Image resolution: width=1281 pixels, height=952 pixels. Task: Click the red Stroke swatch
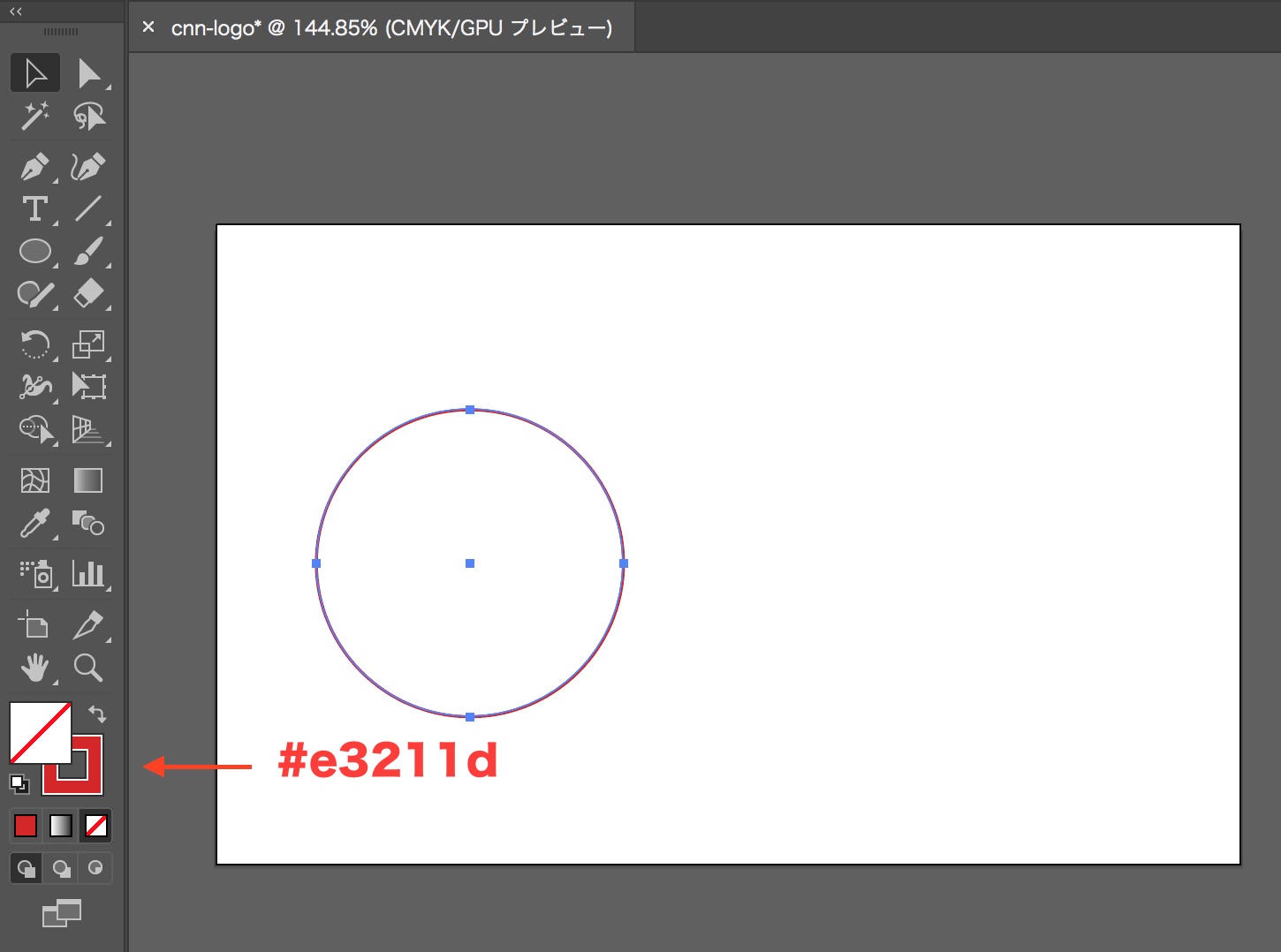88,779
